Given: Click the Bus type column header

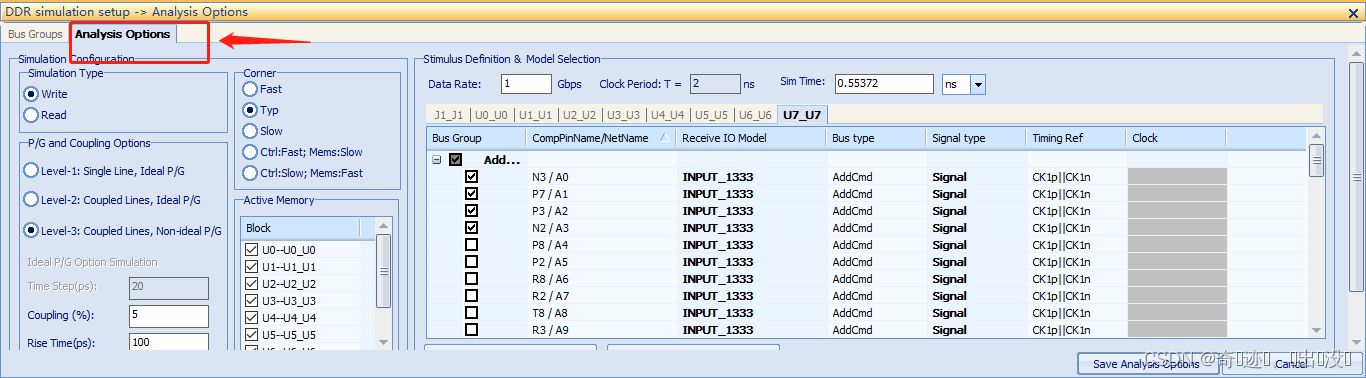Looking at the screenshot, I should [876, 138].
